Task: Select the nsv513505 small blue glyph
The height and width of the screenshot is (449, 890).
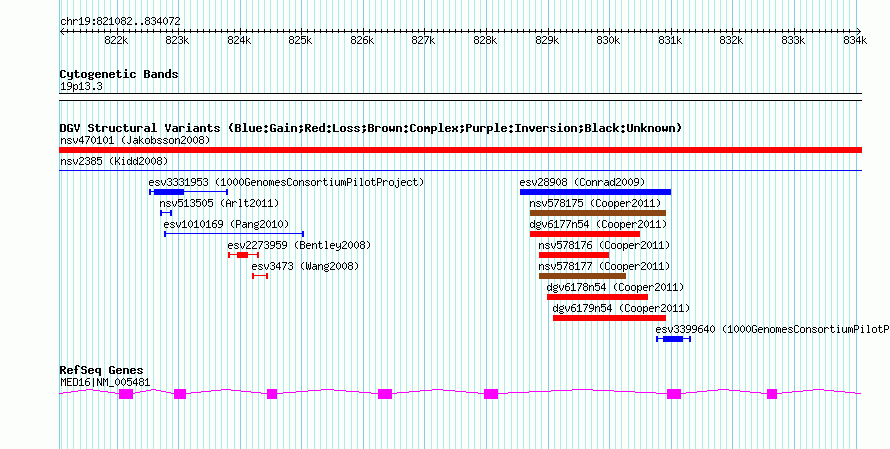Action: pos(166,213)
